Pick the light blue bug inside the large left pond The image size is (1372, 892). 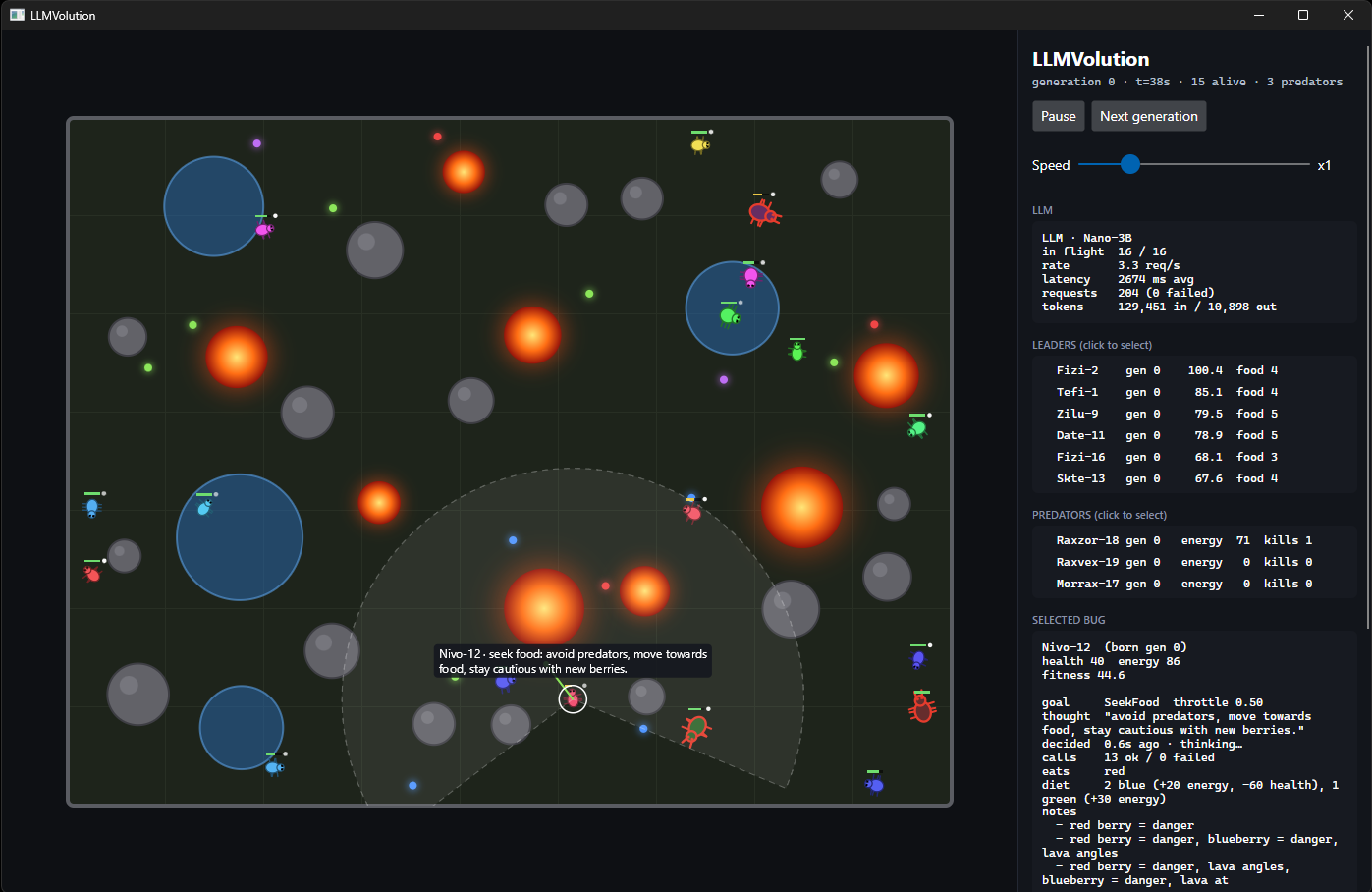coord(204,508)
